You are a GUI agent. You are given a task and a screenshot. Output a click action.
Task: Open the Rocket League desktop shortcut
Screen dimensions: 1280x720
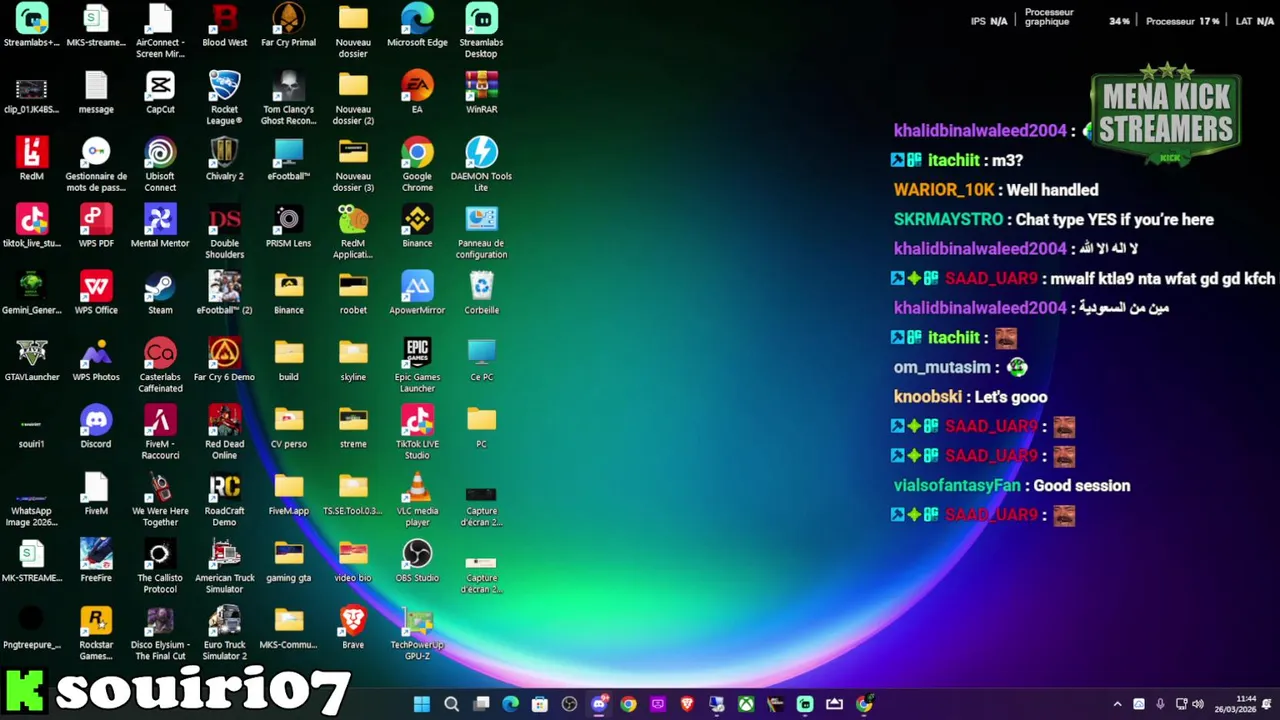click(224, 98)
